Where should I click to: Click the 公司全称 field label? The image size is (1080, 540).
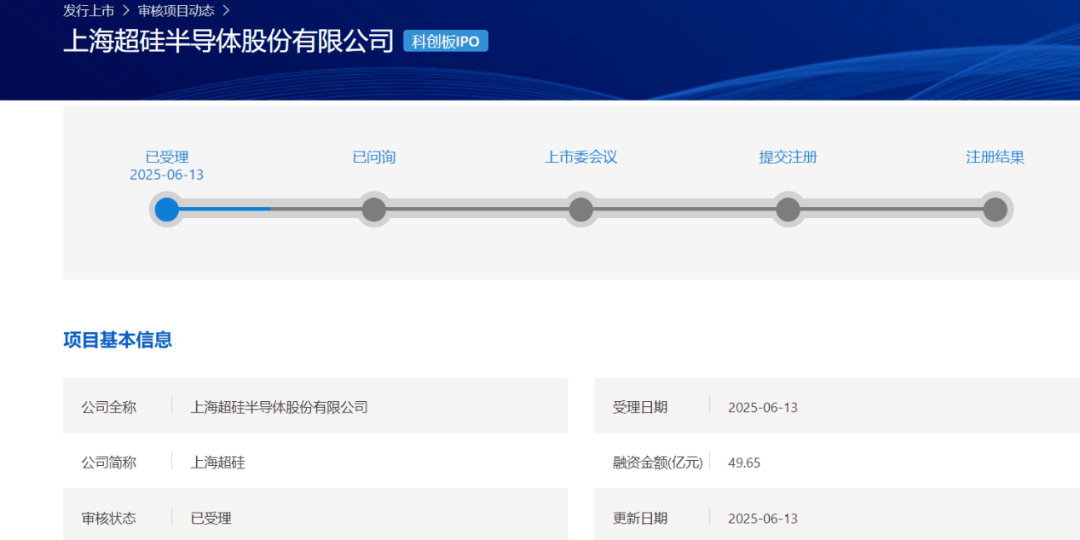click(109, 407)
